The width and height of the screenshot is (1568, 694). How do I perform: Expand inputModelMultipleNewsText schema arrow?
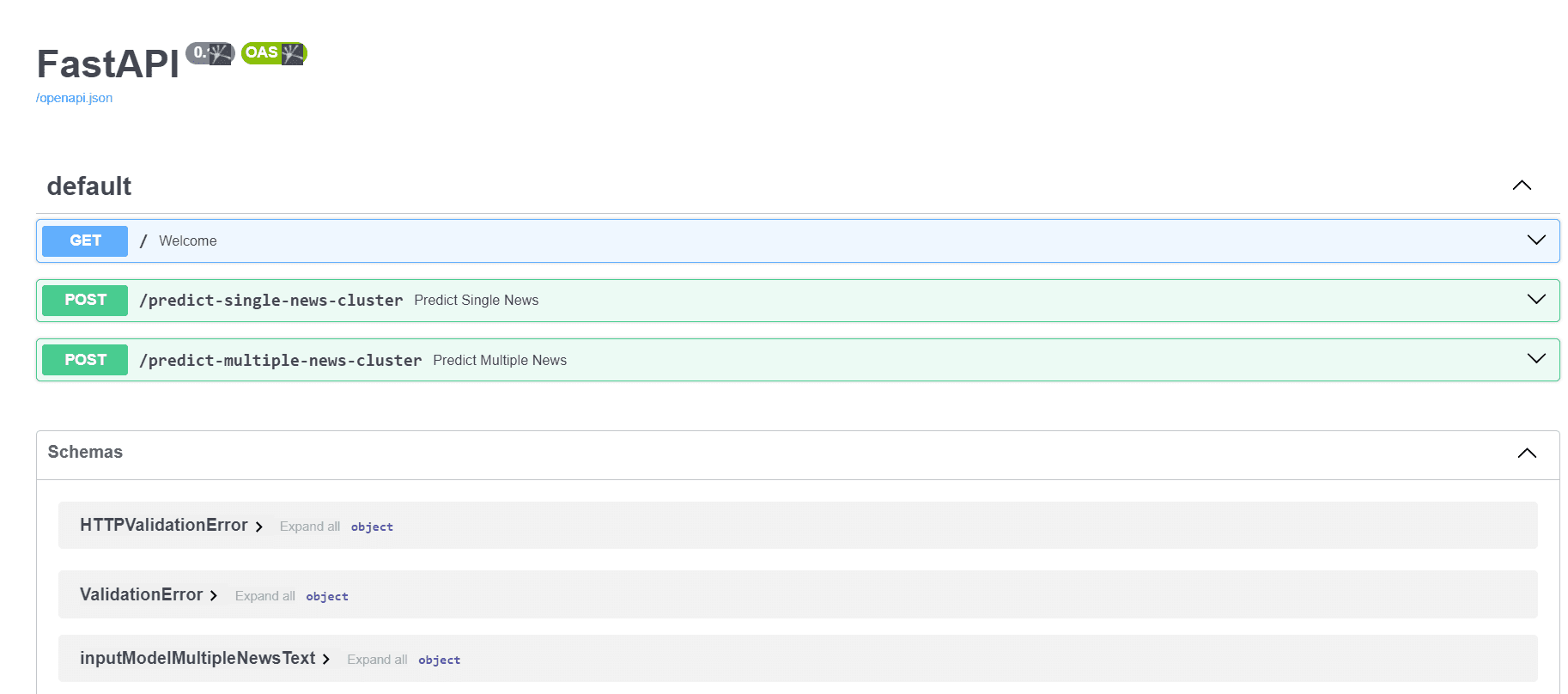pos(326,660)
